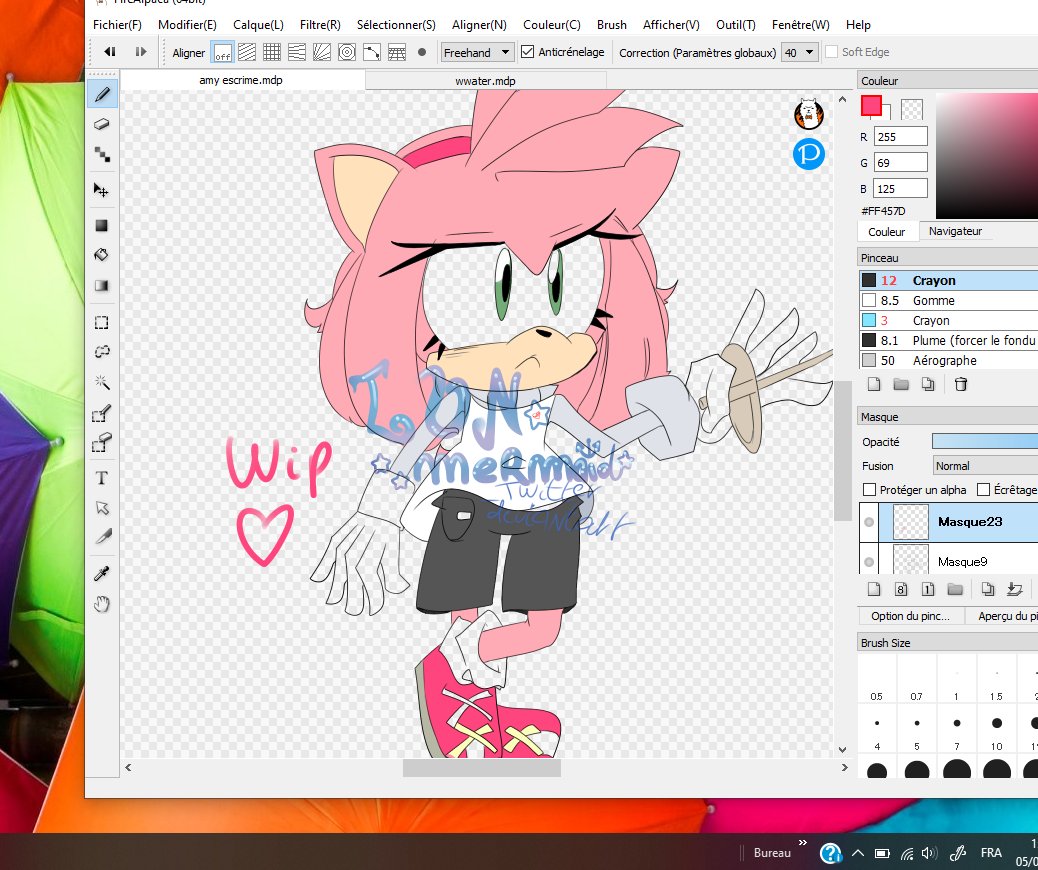This screenshot has height=870, width=1038.
Task: Select the Brush pencil tool
Action: pos(102,94)
